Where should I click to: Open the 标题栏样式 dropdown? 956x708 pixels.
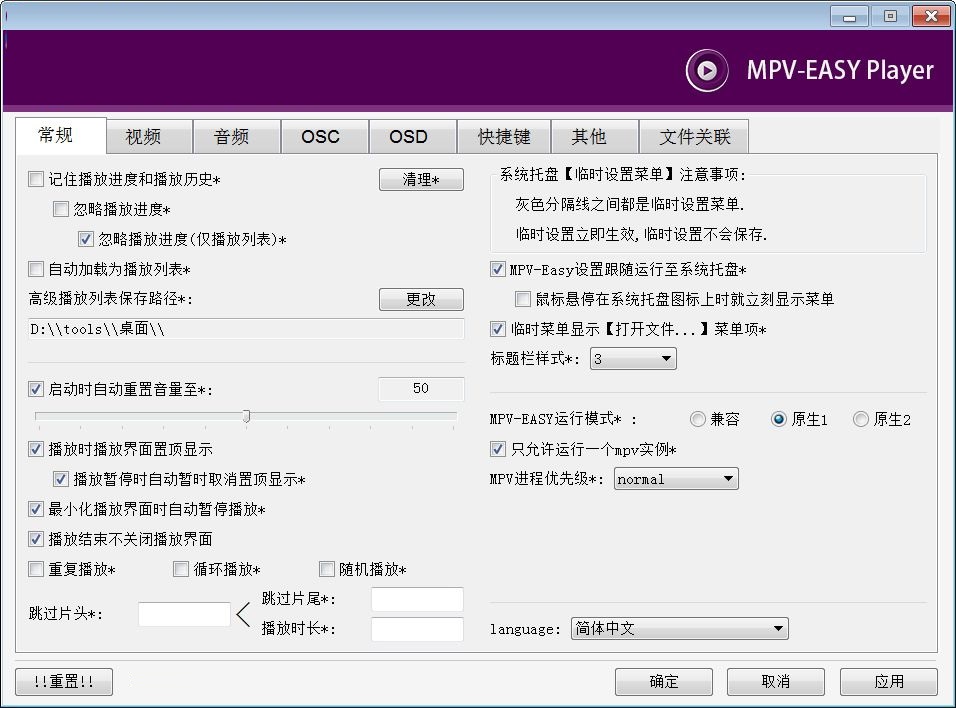[633, 359]
